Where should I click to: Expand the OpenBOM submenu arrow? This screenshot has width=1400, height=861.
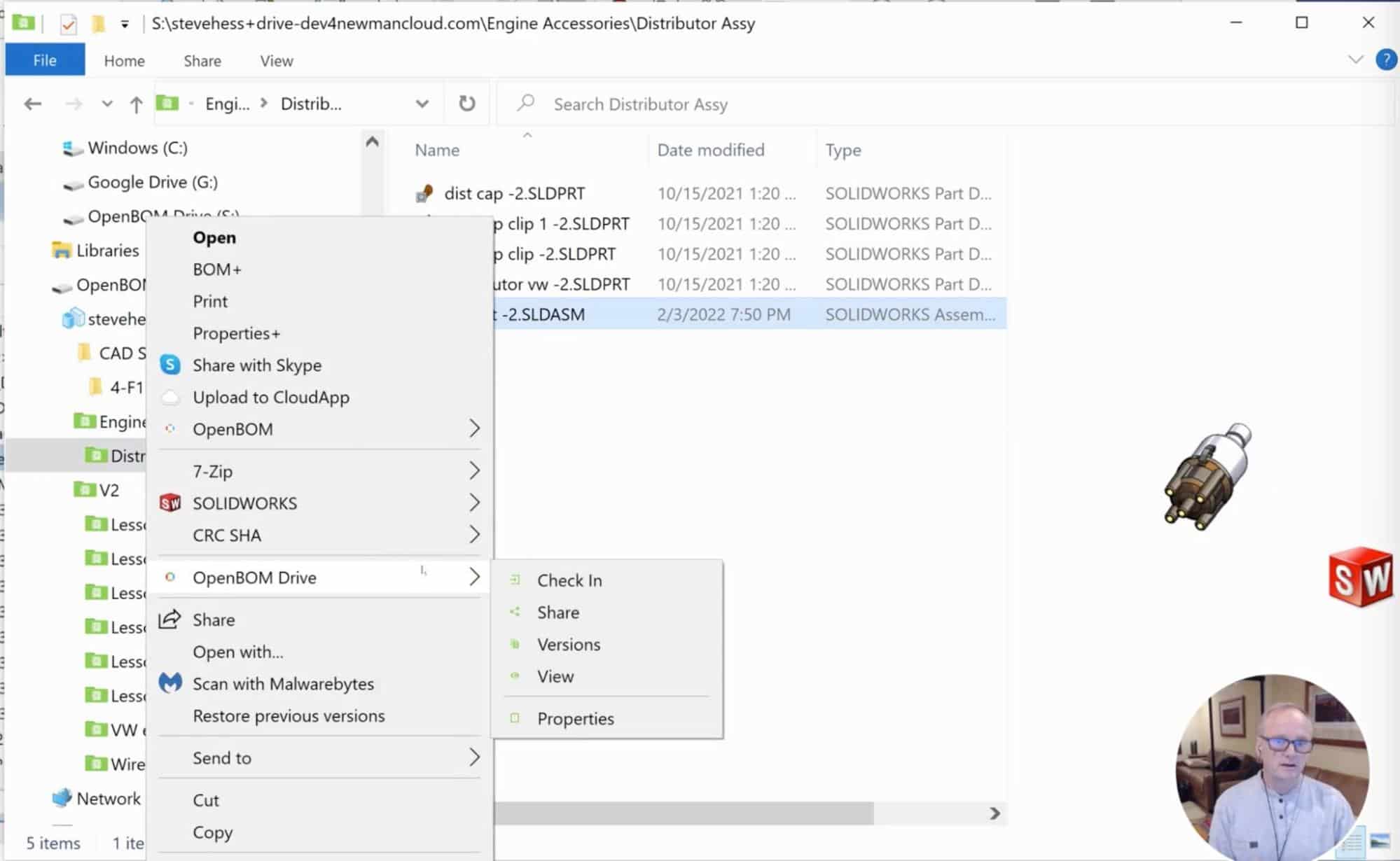474,428
